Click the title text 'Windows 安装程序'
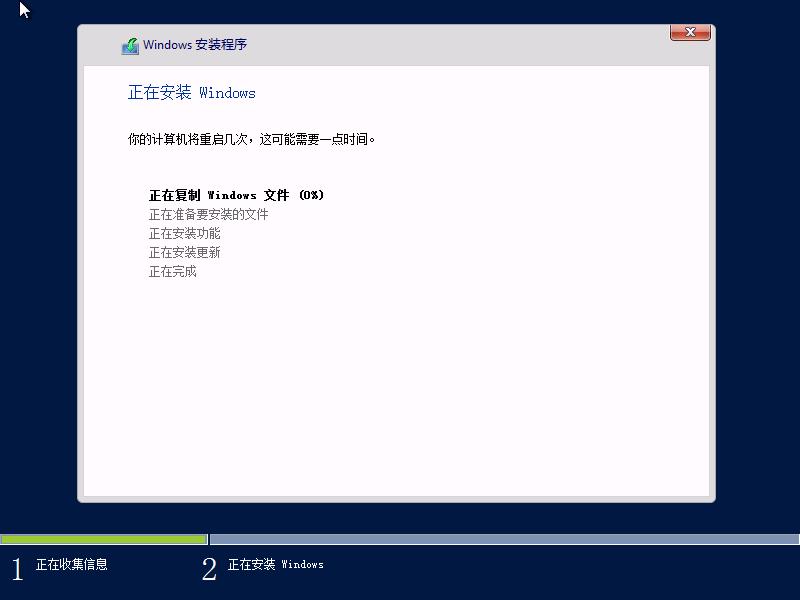This screenshot has height=600, width=800. 195,45
